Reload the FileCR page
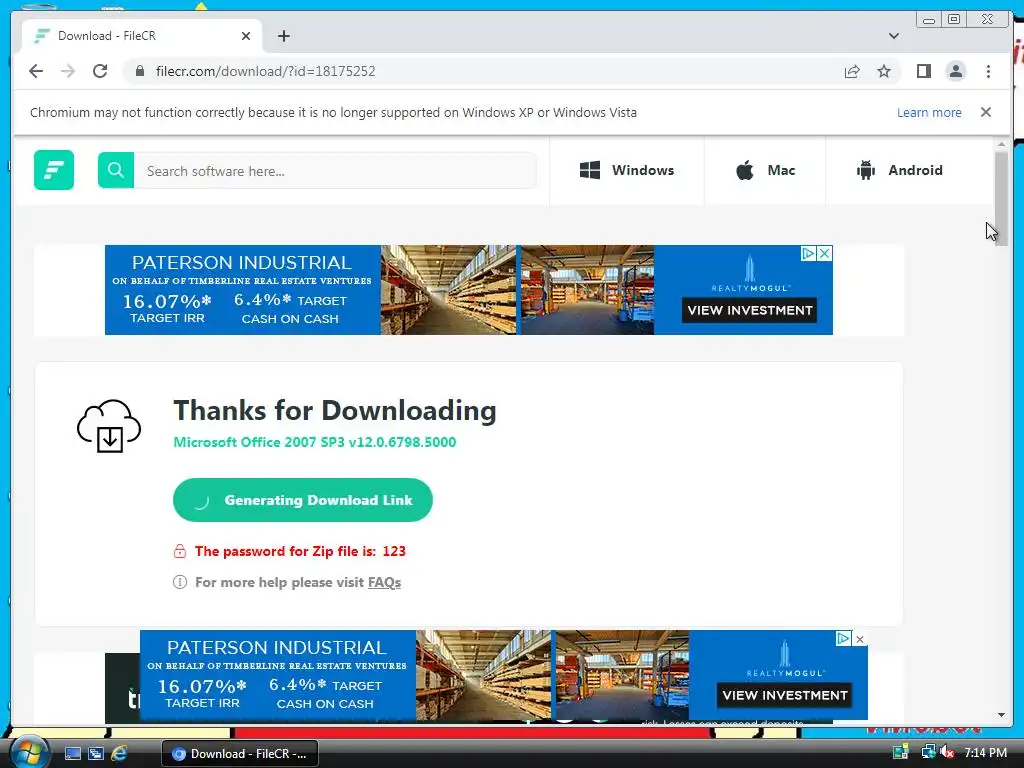Viewport: 1024px width, 768px height. [100, 71]
